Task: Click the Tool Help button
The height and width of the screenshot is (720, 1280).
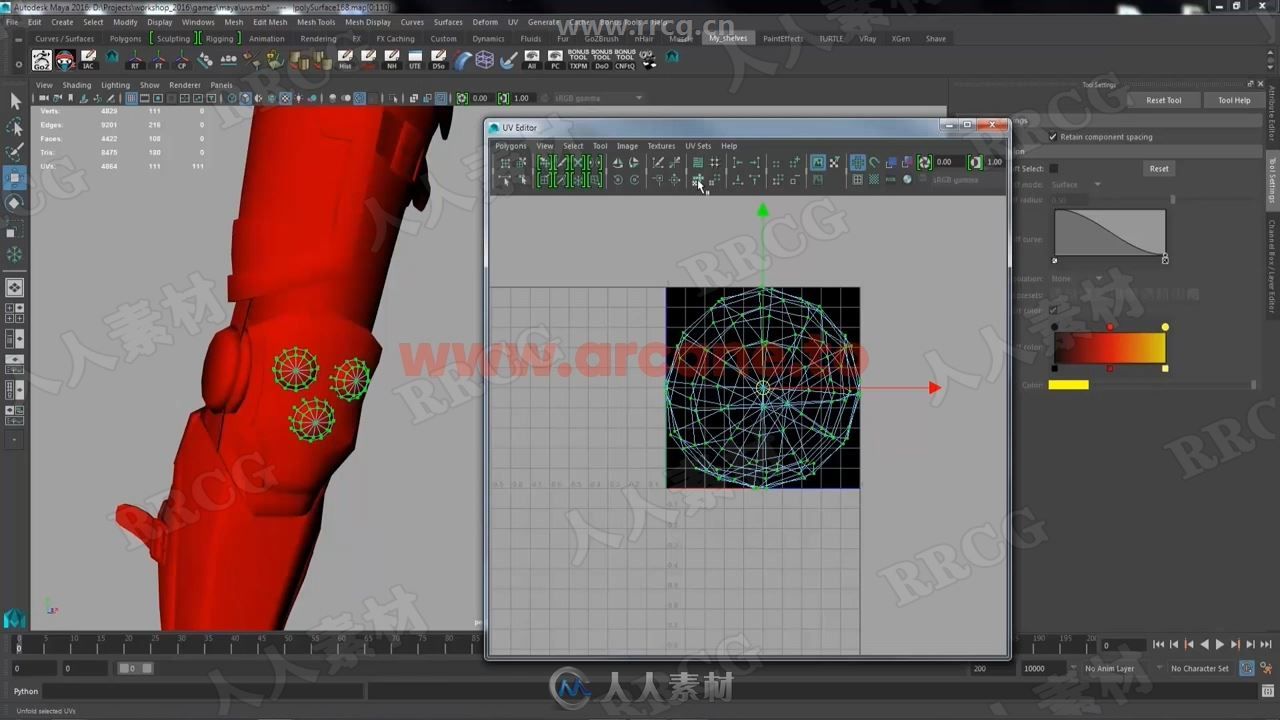Action: pos(1234,100)
